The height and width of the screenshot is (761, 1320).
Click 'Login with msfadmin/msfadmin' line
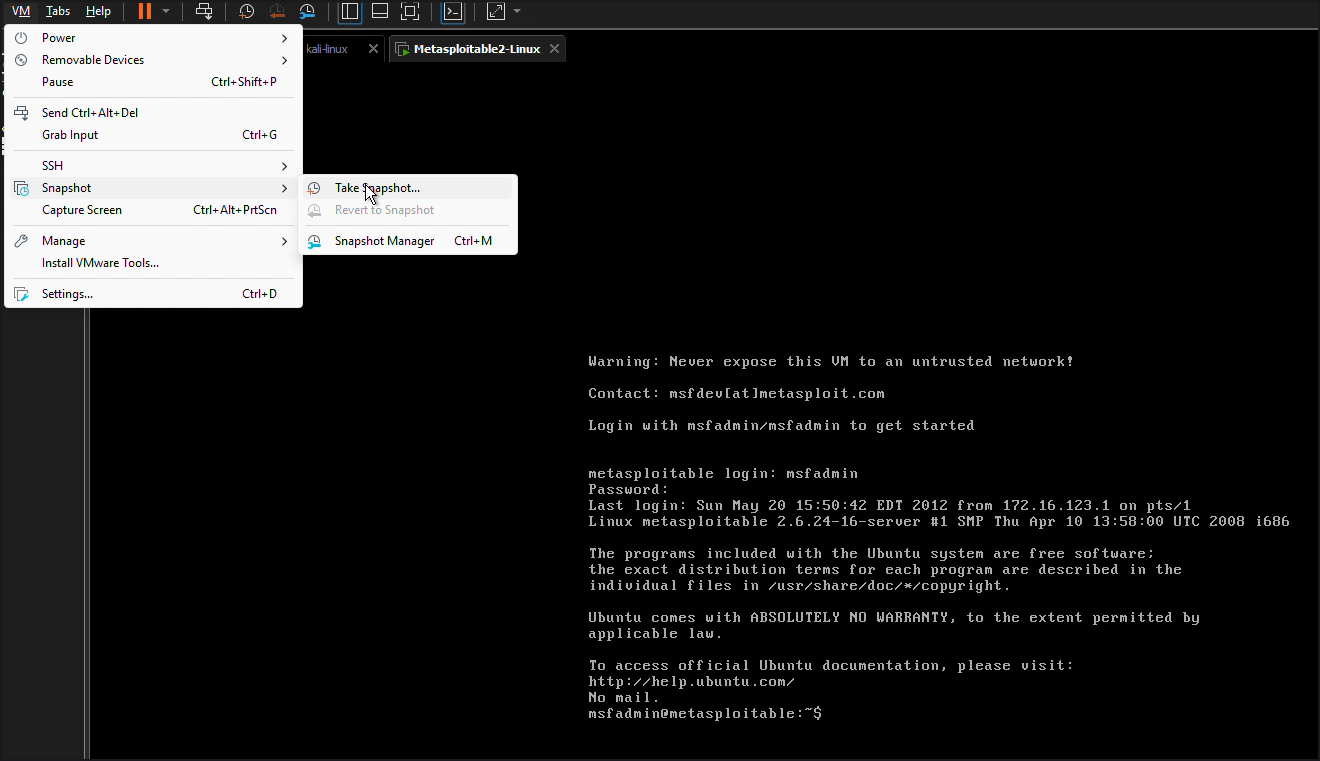click(x=781, y=426)
